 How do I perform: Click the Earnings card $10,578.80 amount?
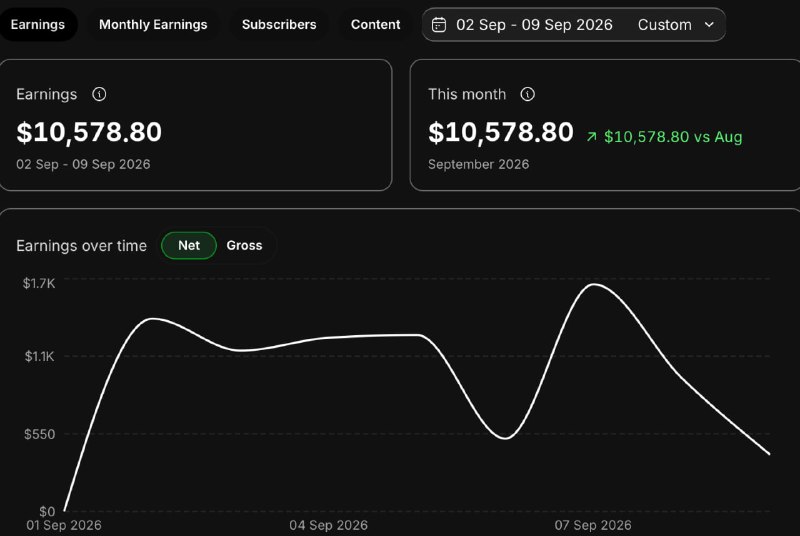[89, 132]
